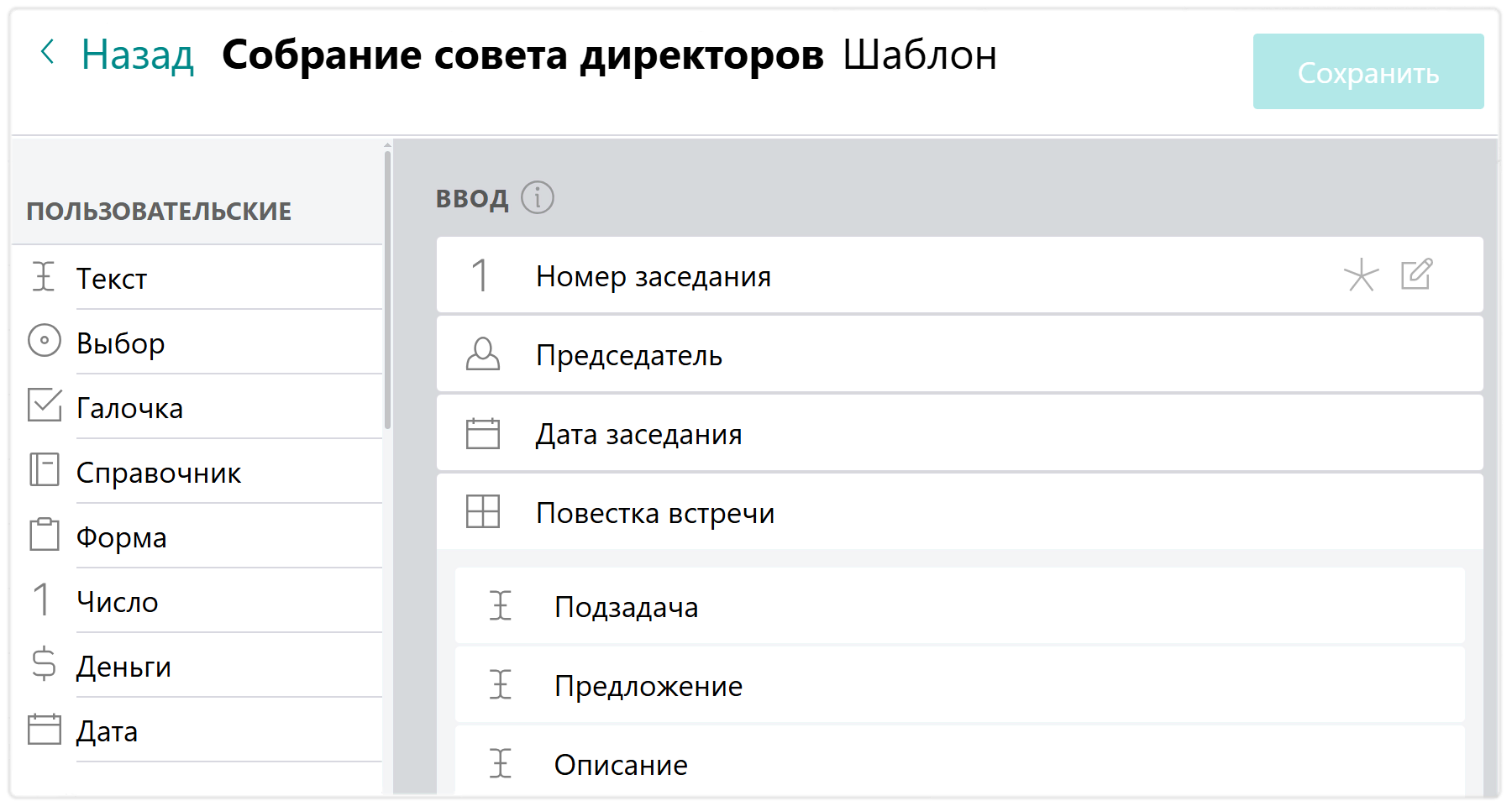
Task: Click the edit pencil icon for Номер заседания
Action: coord(1416,275)
